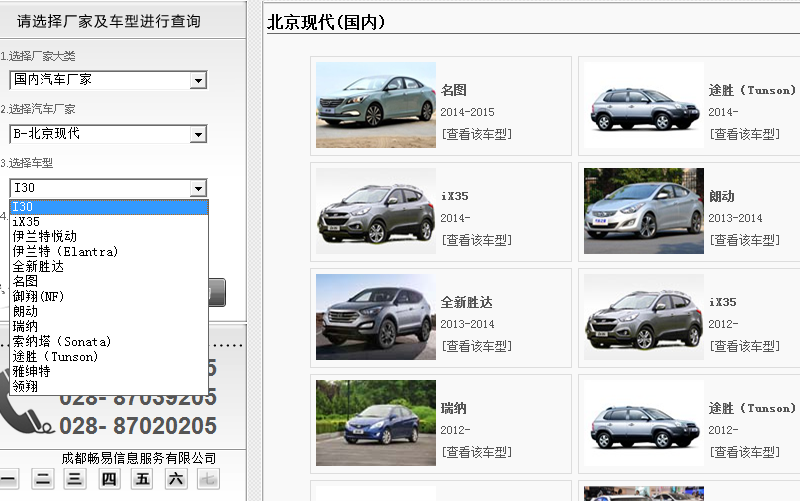Choose 伊兰特(Elantra) from the model list
Image resolution: width=800 pixels, height=501 pixels.
[109, 252]
